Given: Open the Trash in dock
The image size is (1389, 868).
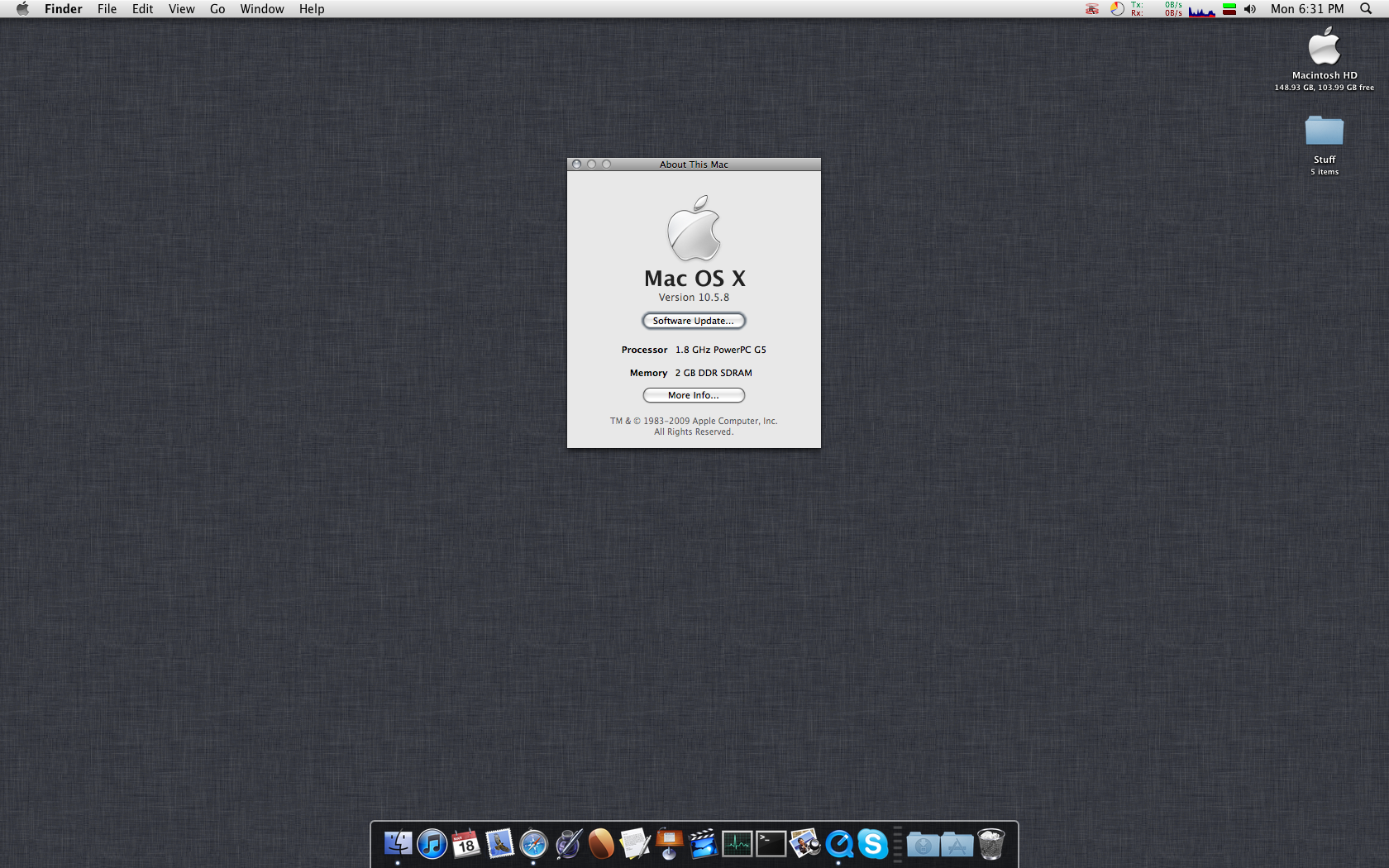Looking at the screenshot, I should pyautogui.click(x=990, y=844).
